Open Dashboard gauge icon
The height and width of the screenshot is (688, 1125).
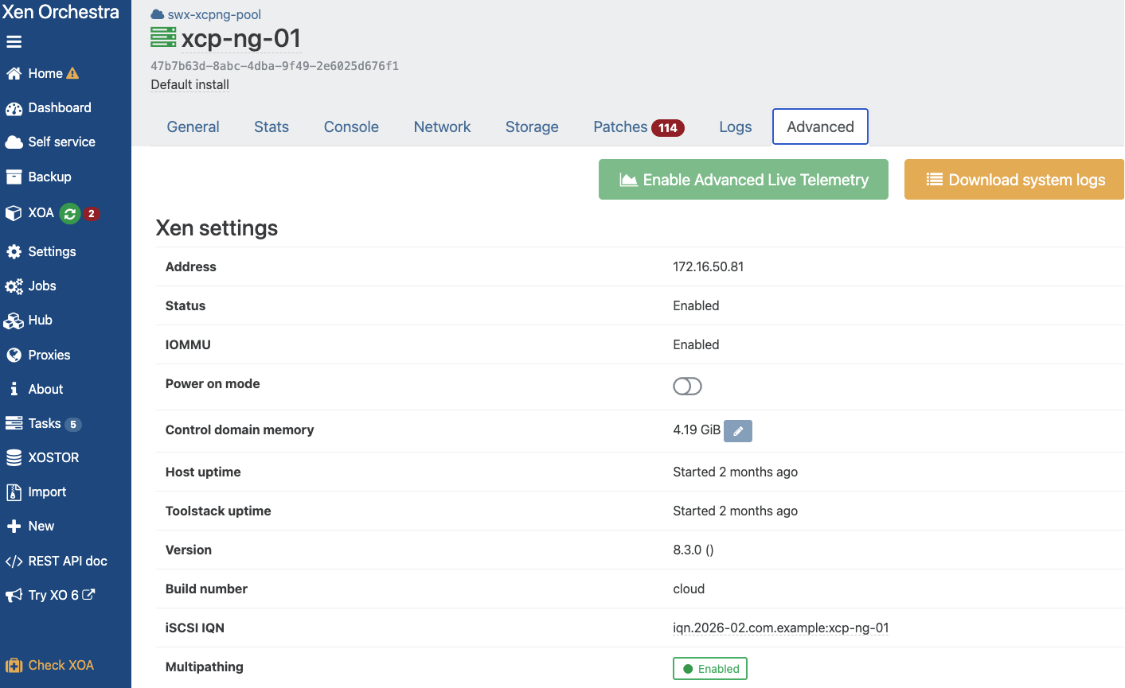click(x=14, y=108)
